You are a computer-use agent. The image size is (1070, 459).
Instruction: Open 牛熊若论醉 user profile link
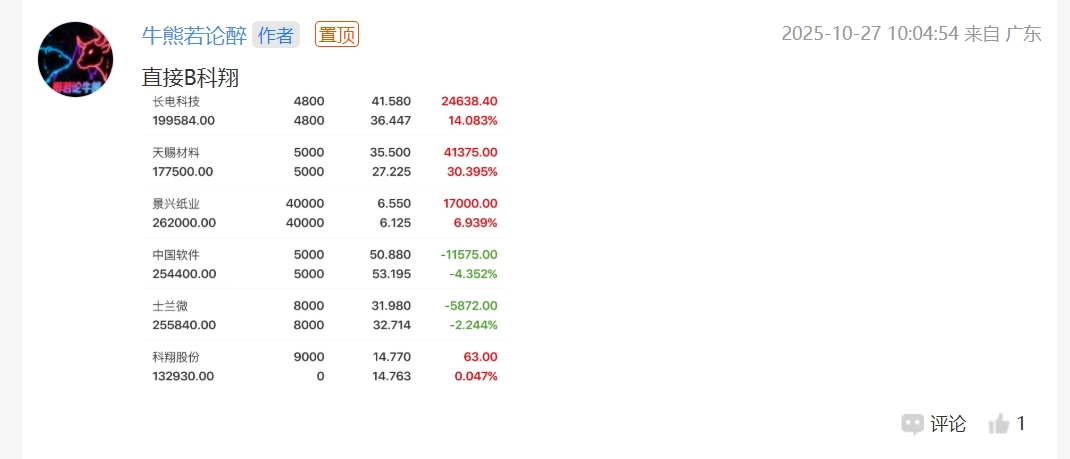194,34
